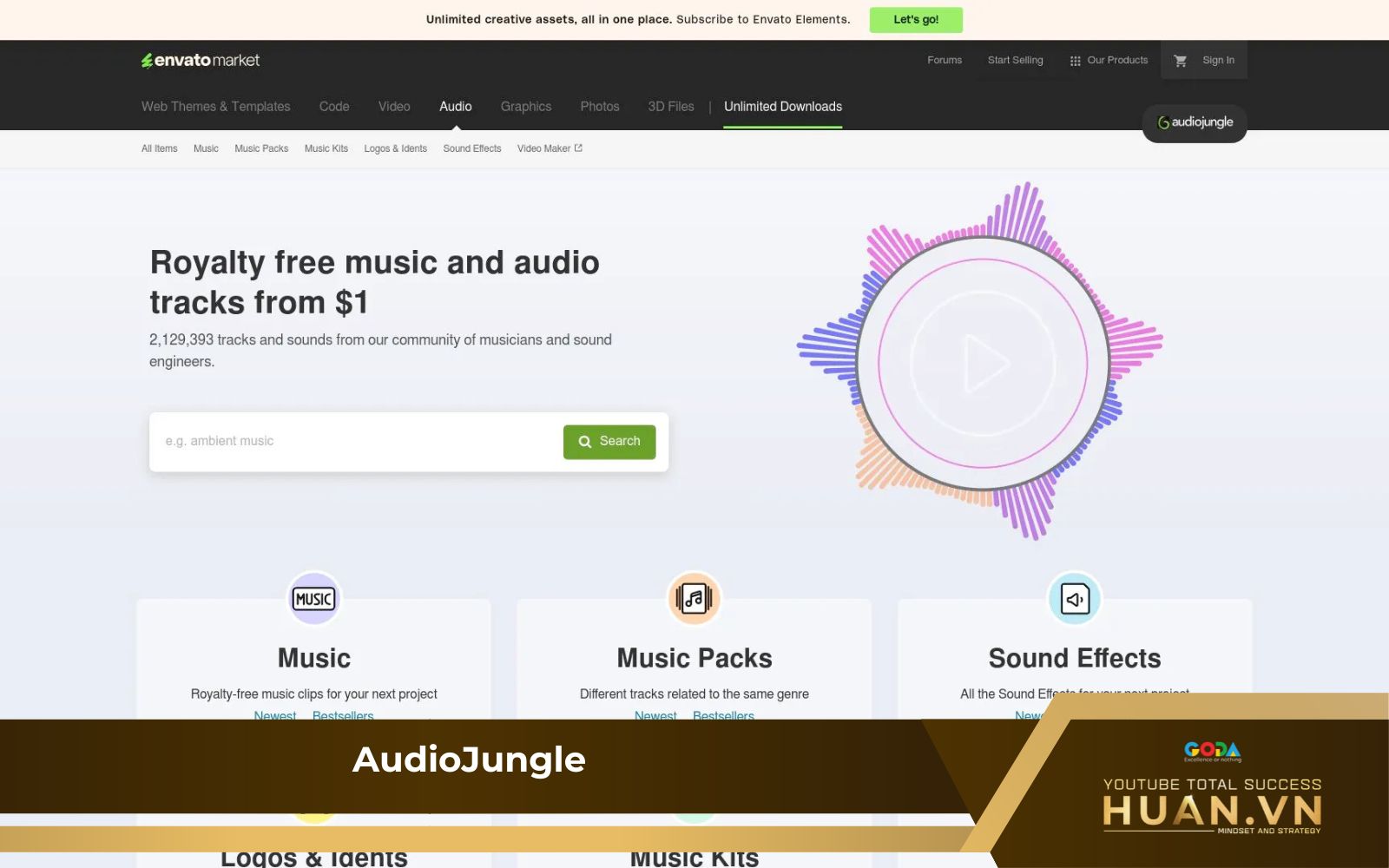Select the Audio menu item
The width and height of the screenshot is (1389, 868).
click(456, 106)
